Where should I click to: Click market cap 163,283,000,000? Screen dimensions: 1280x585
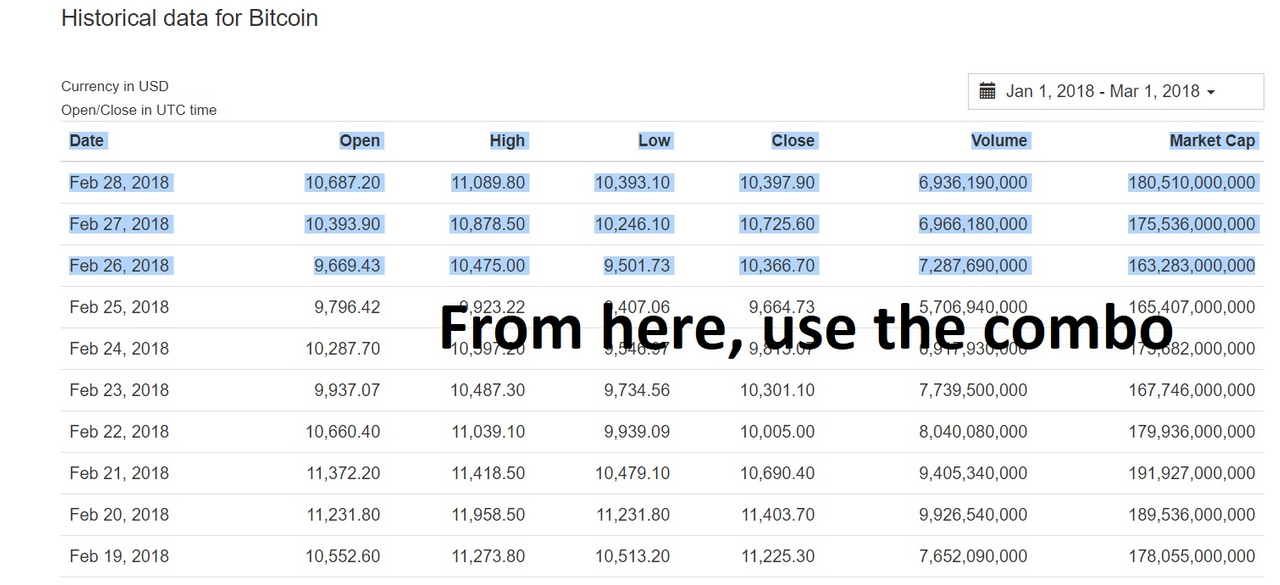coord(1192,266)
